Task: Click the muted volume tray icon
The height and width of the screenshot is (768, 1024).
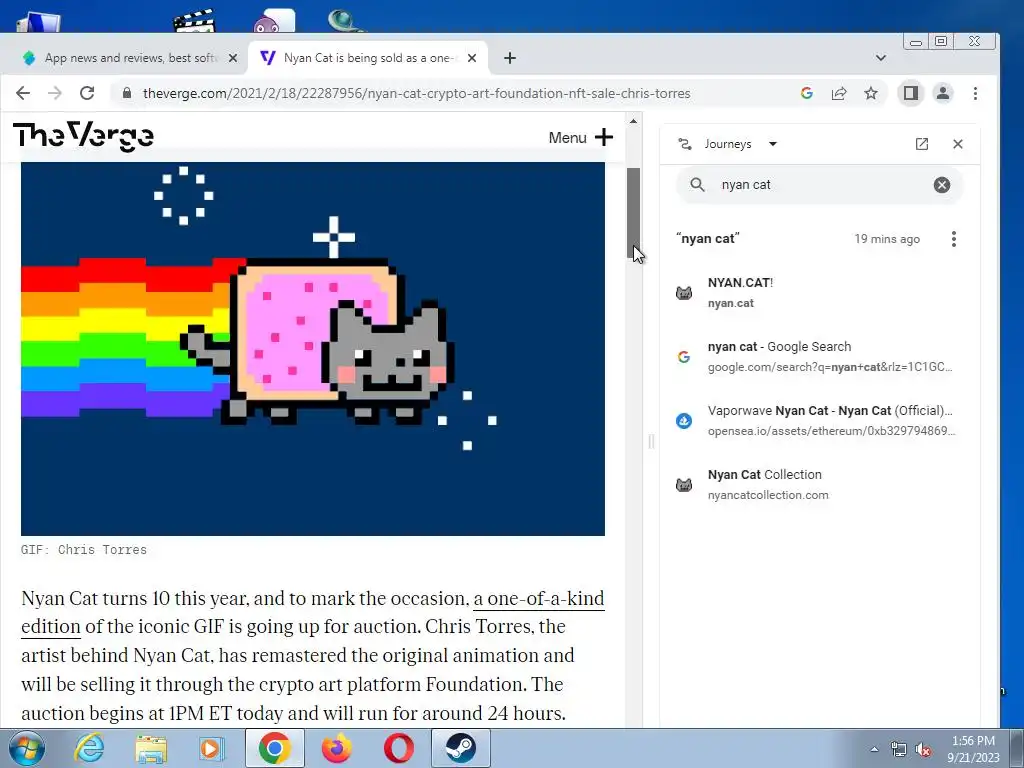Action: [x=923, y=749]
